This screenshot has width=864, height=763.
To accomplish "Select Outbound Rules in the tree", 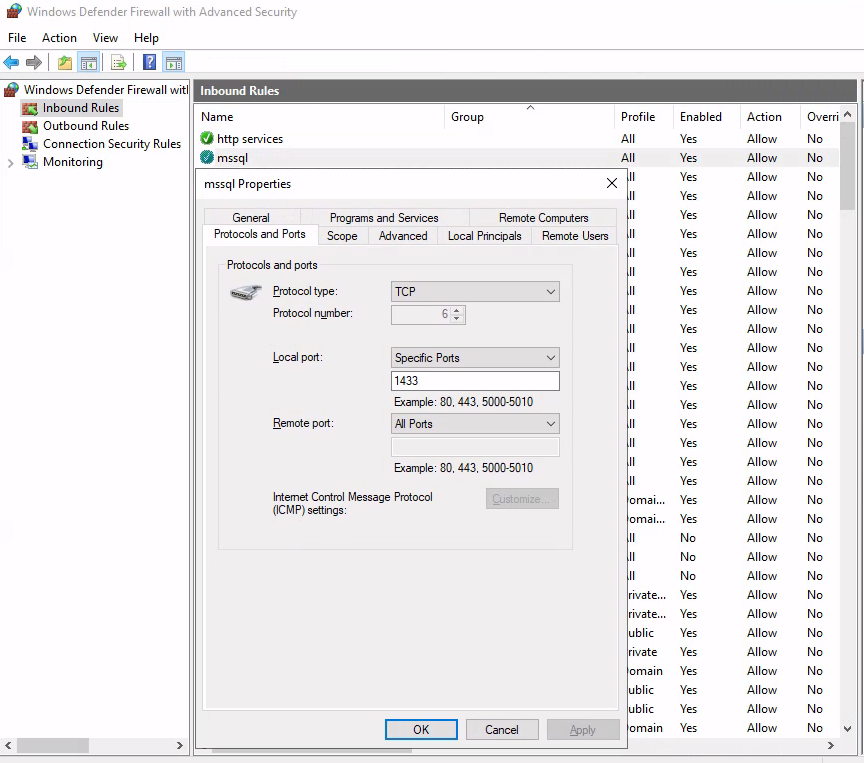I will pos(86,126).
